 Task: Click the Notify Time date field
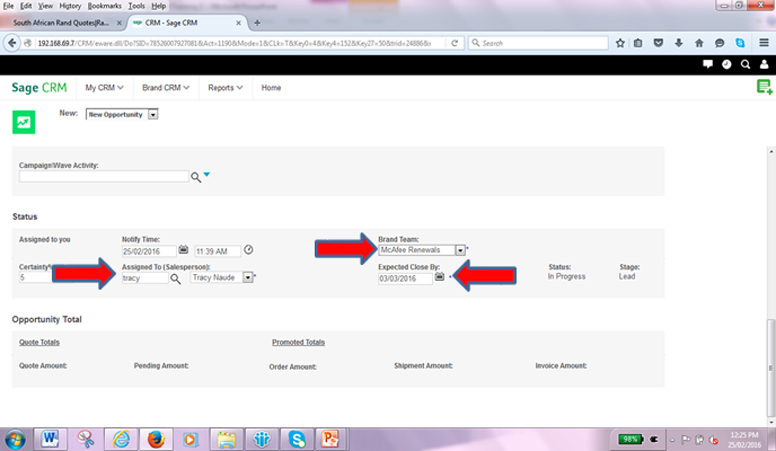pyautogui.click(x=149, y=251)
